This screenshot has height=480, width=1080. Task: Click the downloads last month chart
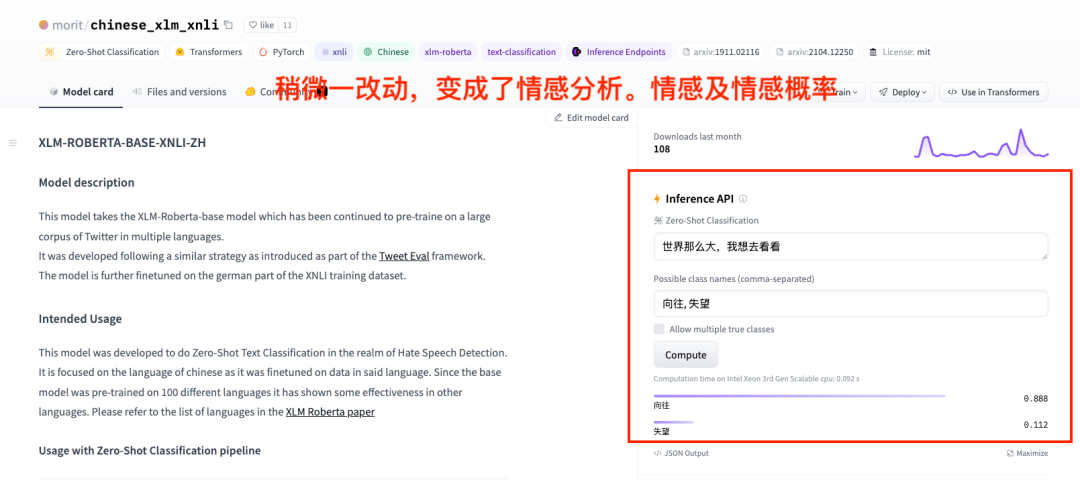click(x=982, y=143)
